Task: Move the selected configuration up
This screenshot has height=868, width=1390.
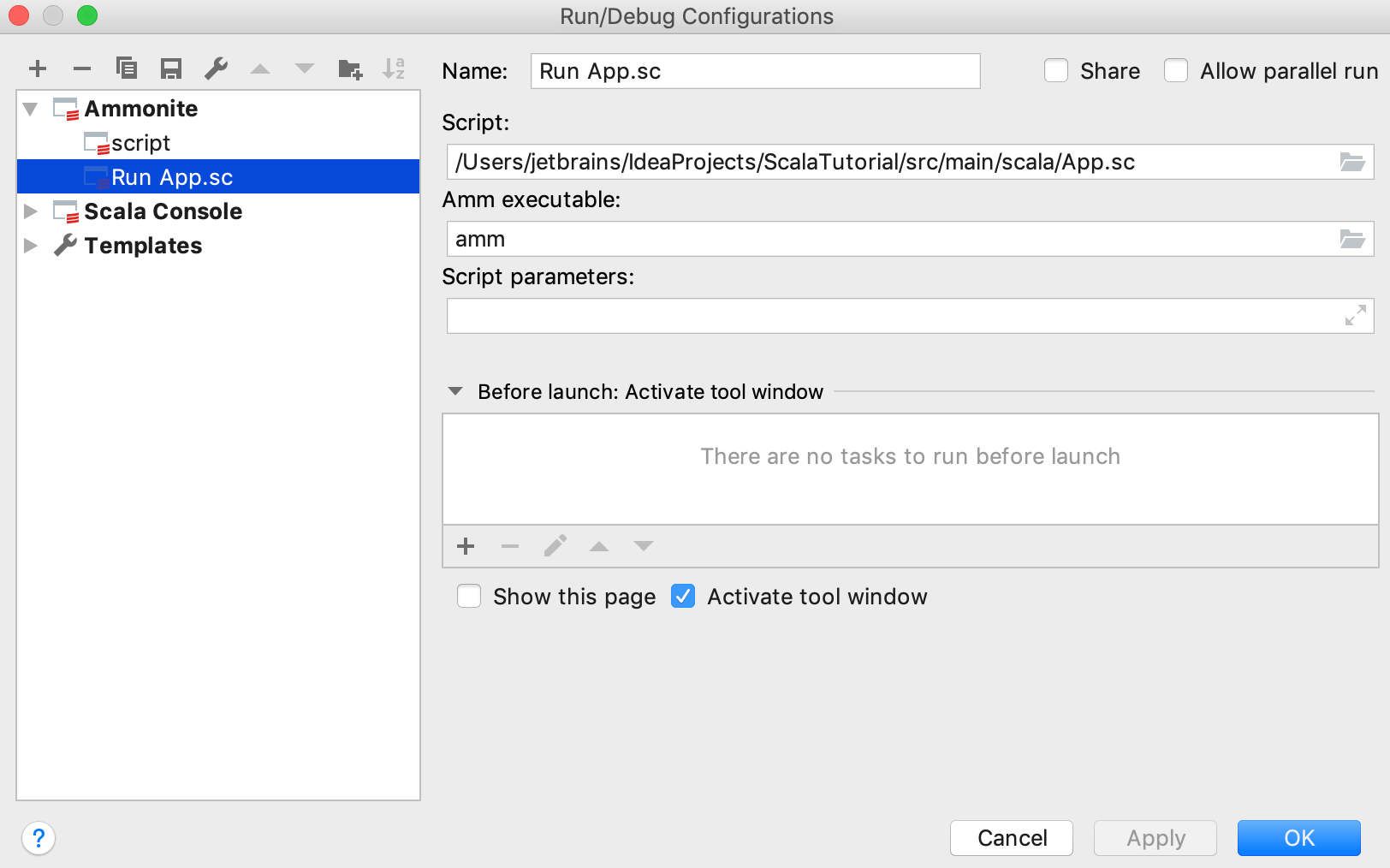Action: tap(260, 68)
